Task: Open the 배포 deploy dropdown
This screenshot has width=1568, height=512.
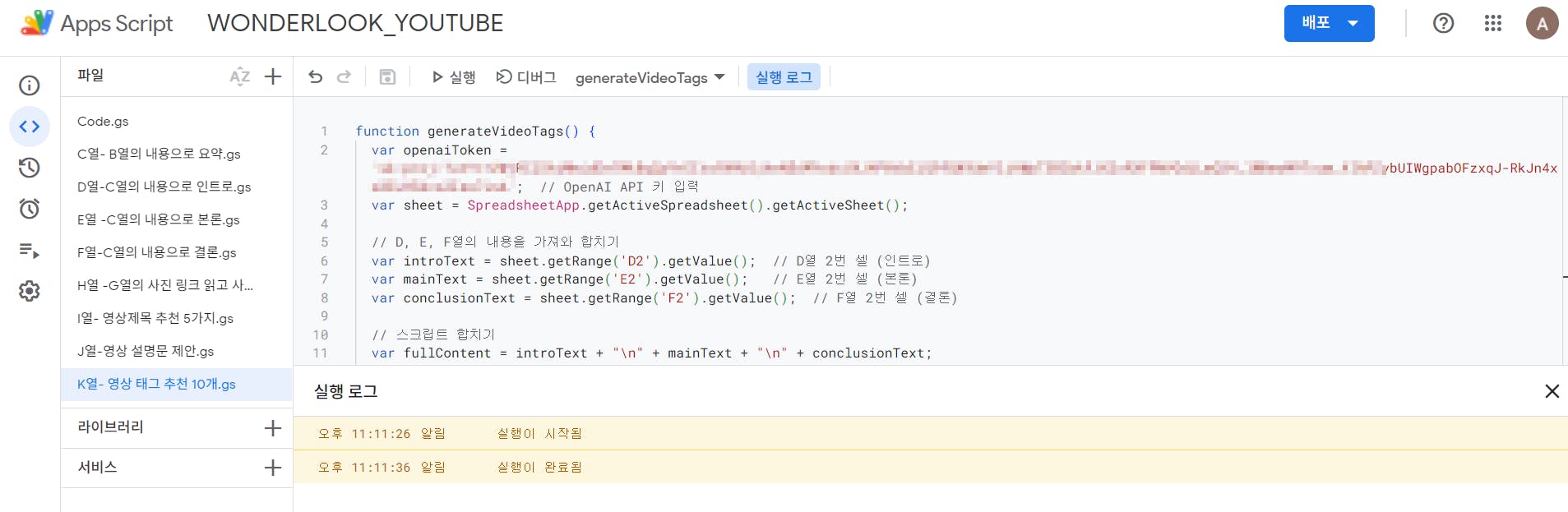Action: tap(1329, 23)
